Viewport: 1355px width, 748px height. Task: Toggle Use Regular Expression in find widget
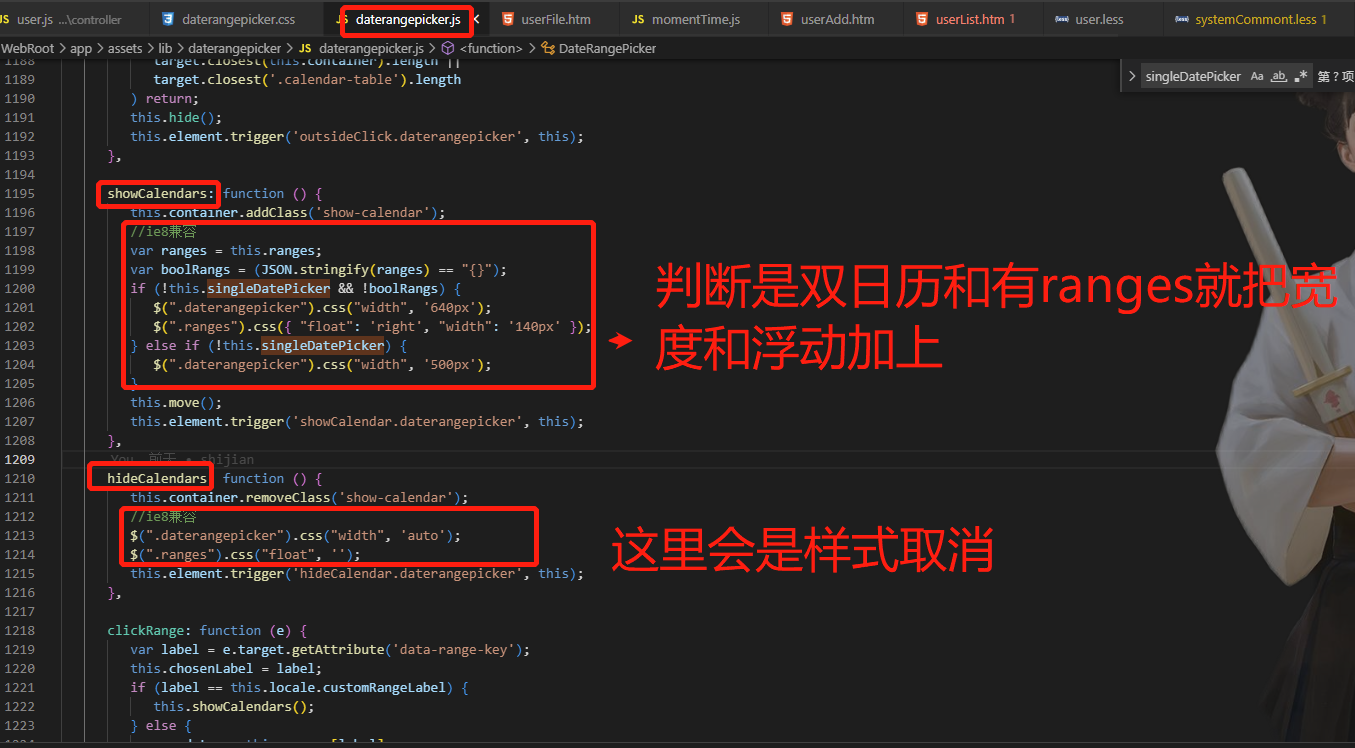tap(1301, 76)
